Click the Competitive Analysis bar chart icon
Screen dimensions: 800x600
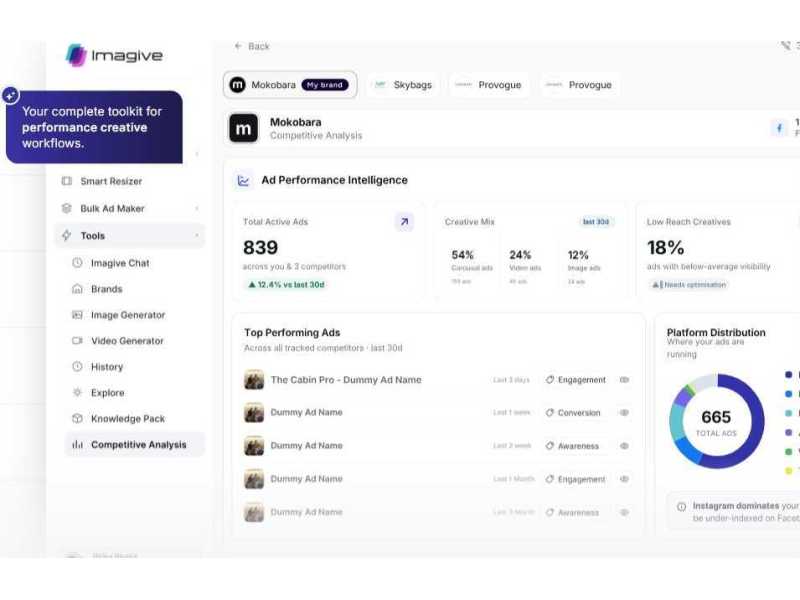78,444
